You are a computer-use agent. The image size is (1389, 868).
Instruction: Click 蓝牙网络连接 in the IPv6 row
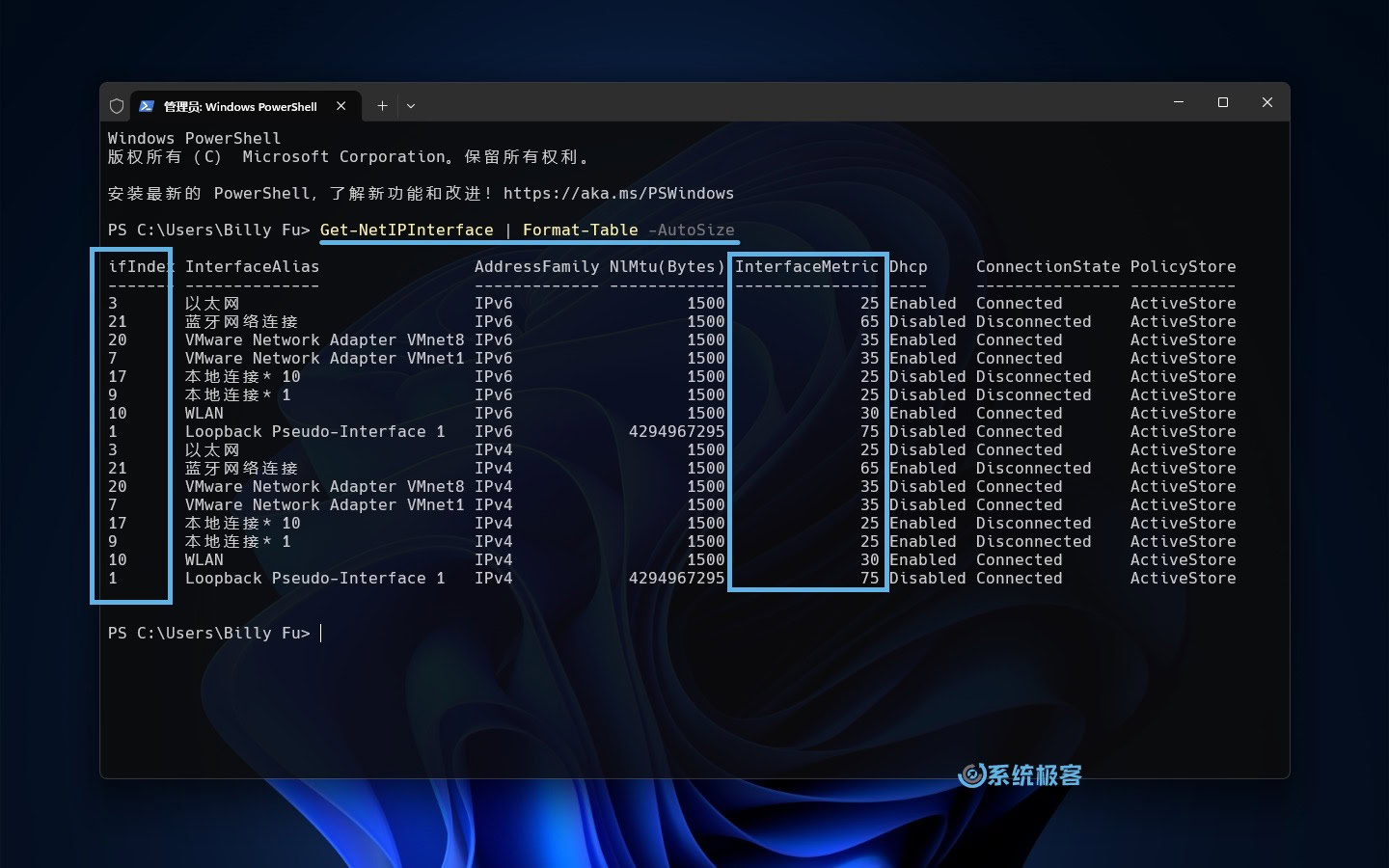pos(241,321)
